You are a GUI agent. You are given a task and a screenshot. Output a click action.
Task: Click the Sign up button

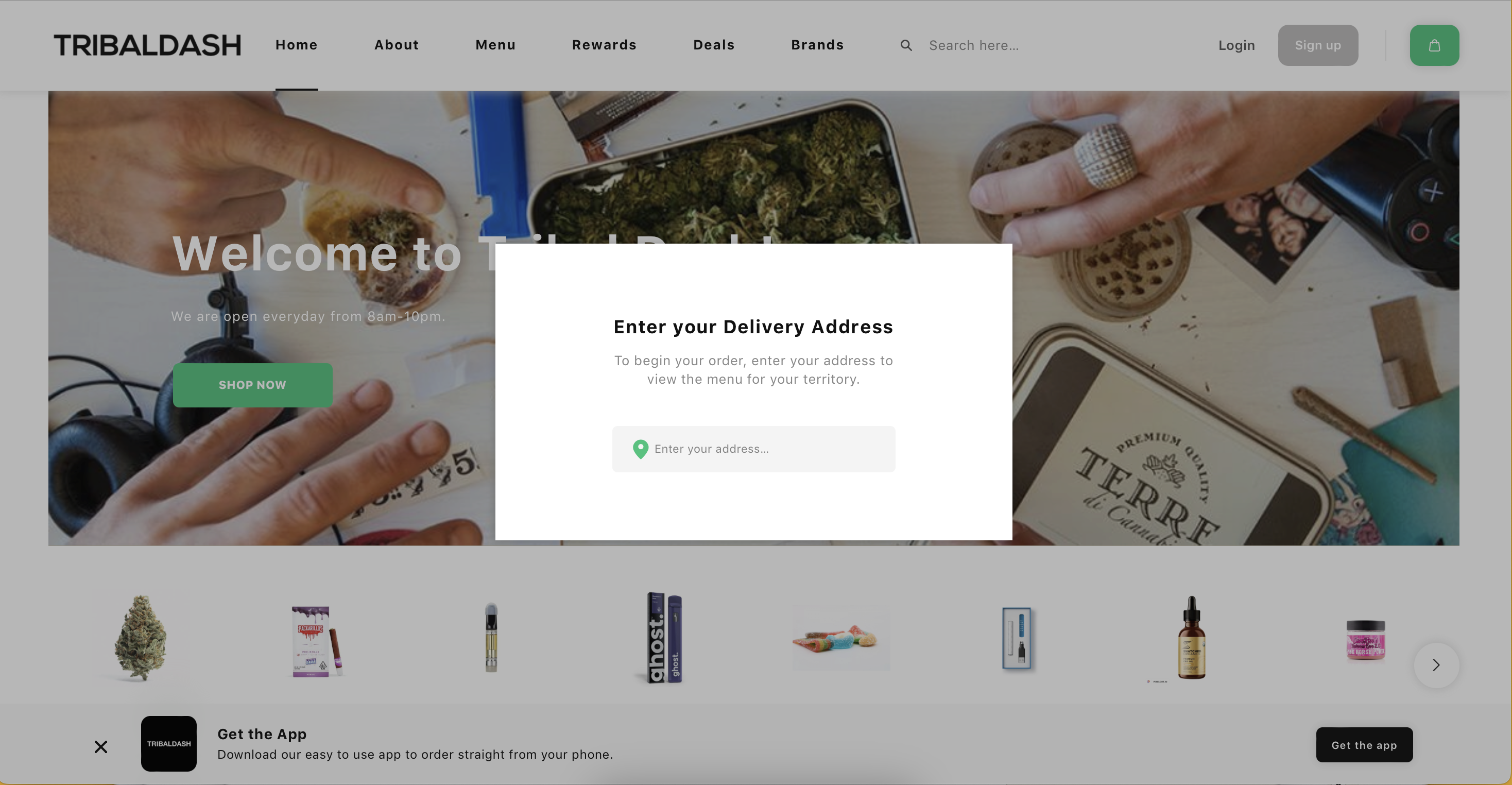[1318, 45]
